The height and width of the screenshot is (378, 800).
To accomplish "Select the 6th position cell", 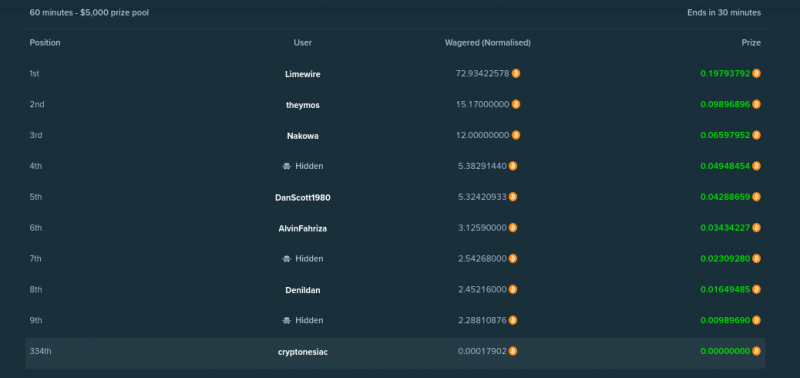I will click(x=36, y=228).
